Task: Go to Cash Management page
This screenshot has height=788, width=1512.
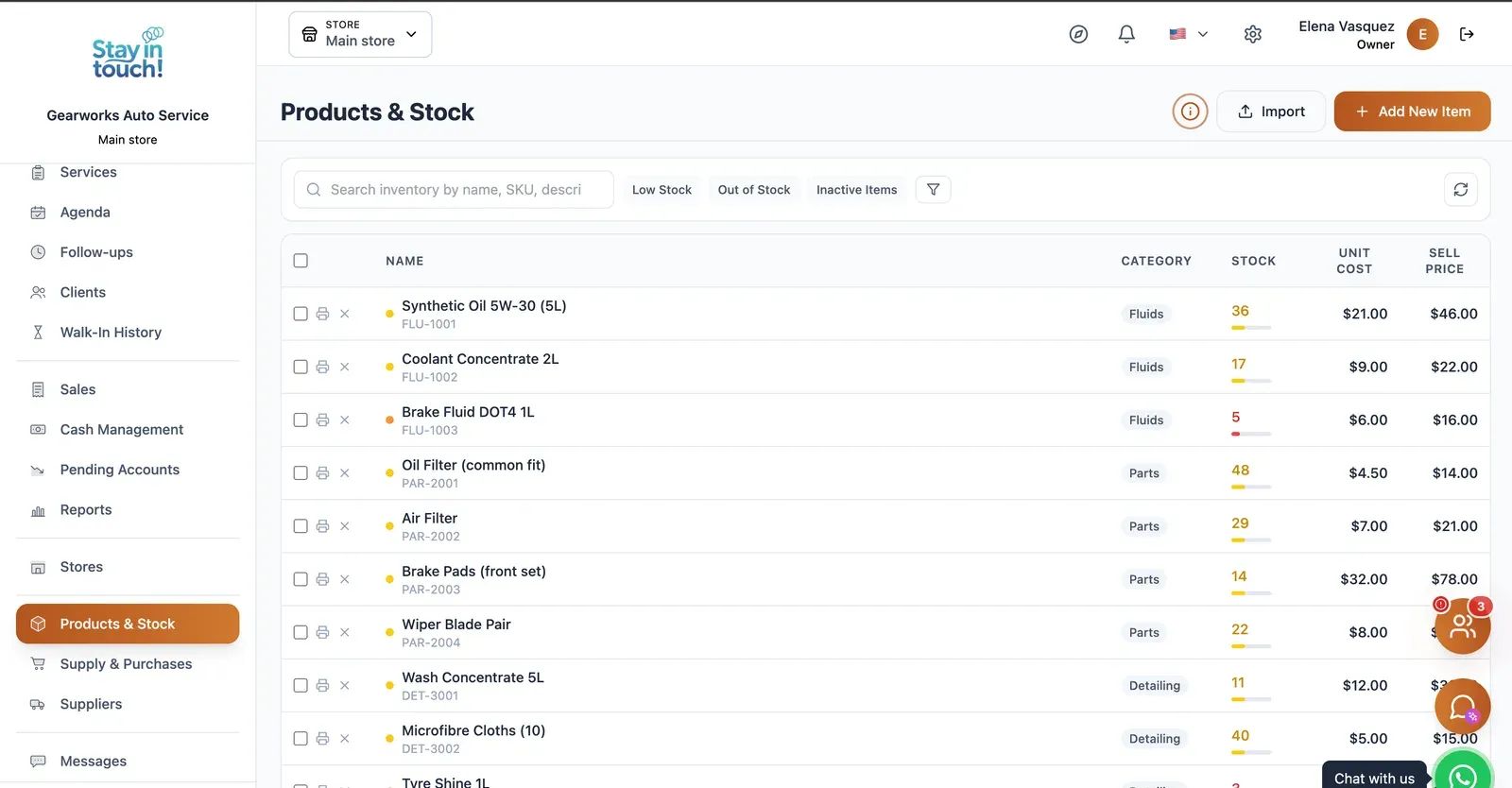Action: [122, 430]
